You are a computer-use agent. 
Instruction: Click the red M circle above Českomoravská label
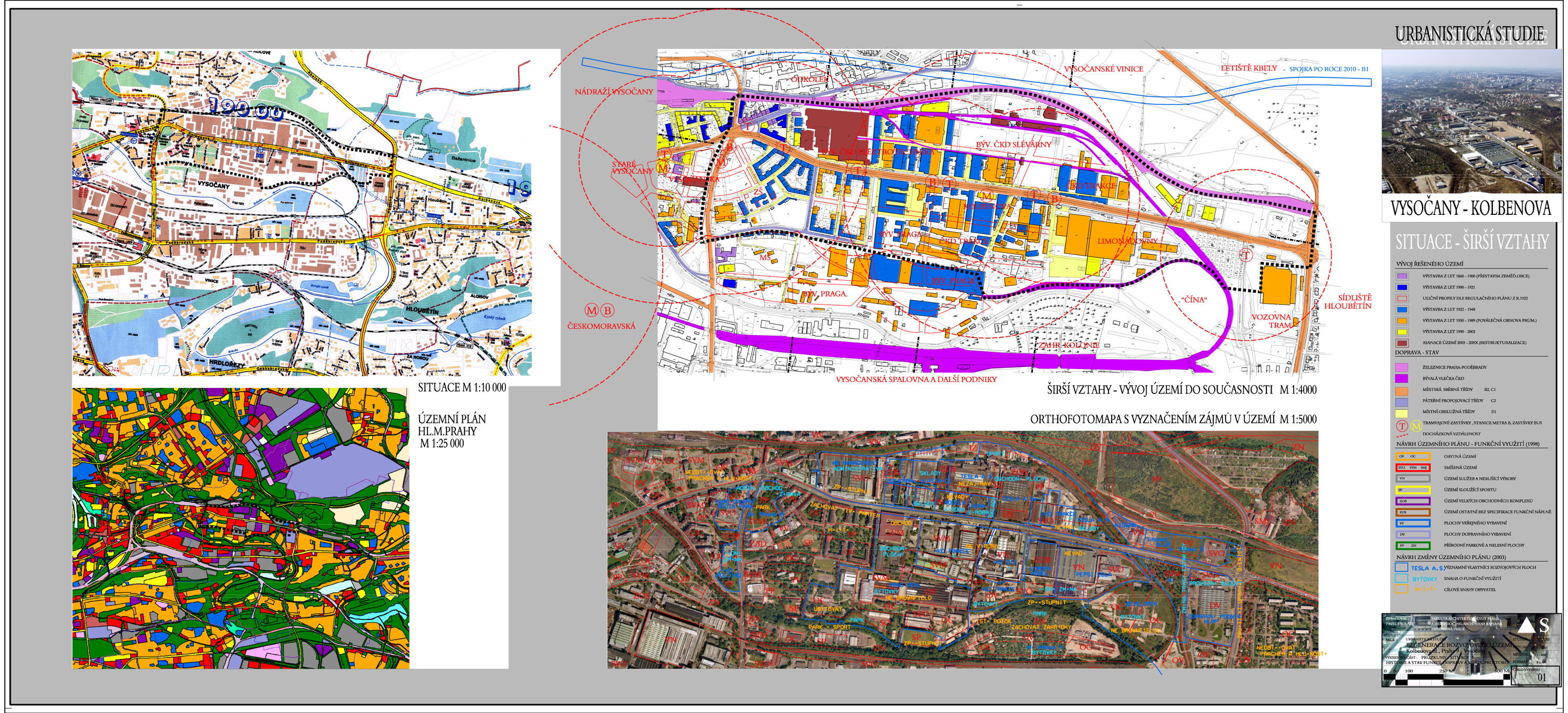point(592,310)
